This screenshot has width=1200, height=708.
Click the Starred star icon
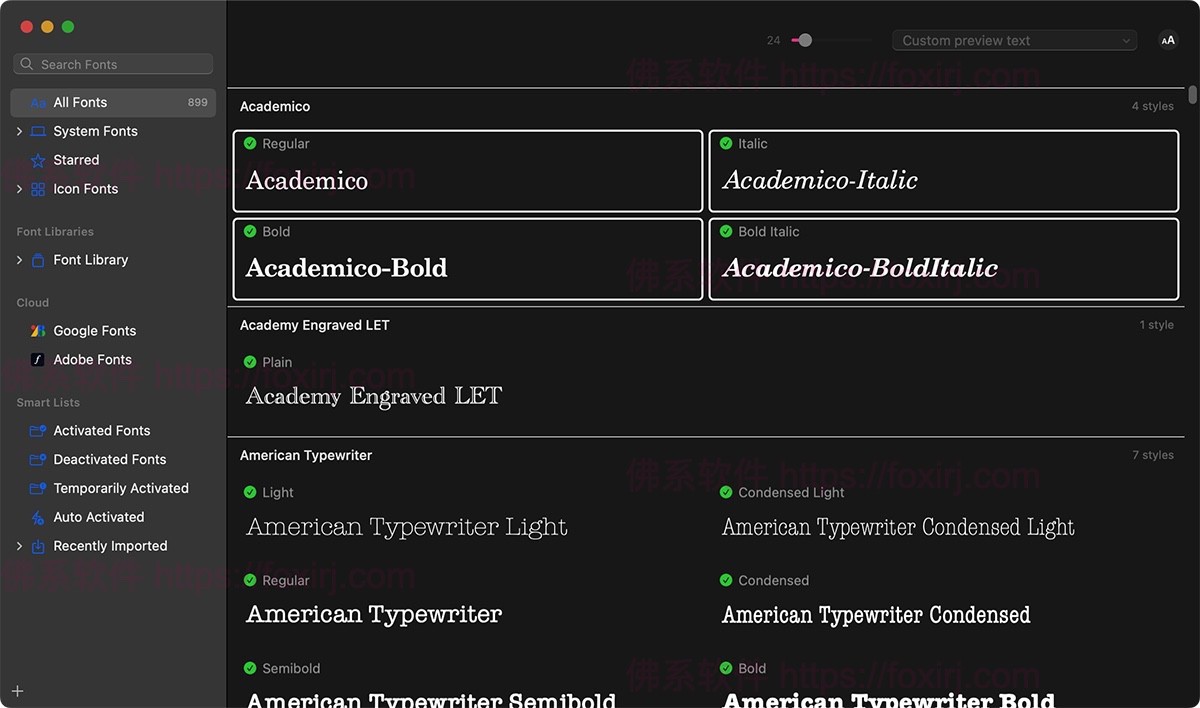coord(40,160)
